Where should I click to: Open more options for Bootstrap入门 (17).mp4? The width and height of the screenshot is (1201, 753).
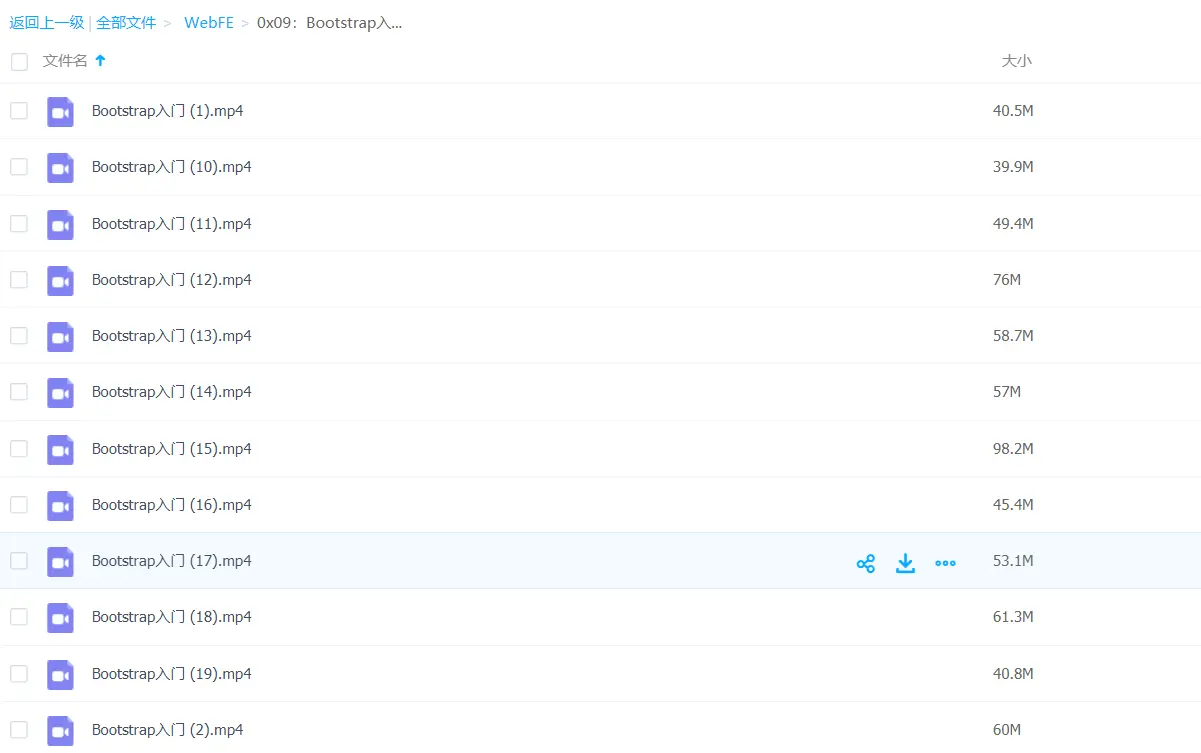[945, 563]
